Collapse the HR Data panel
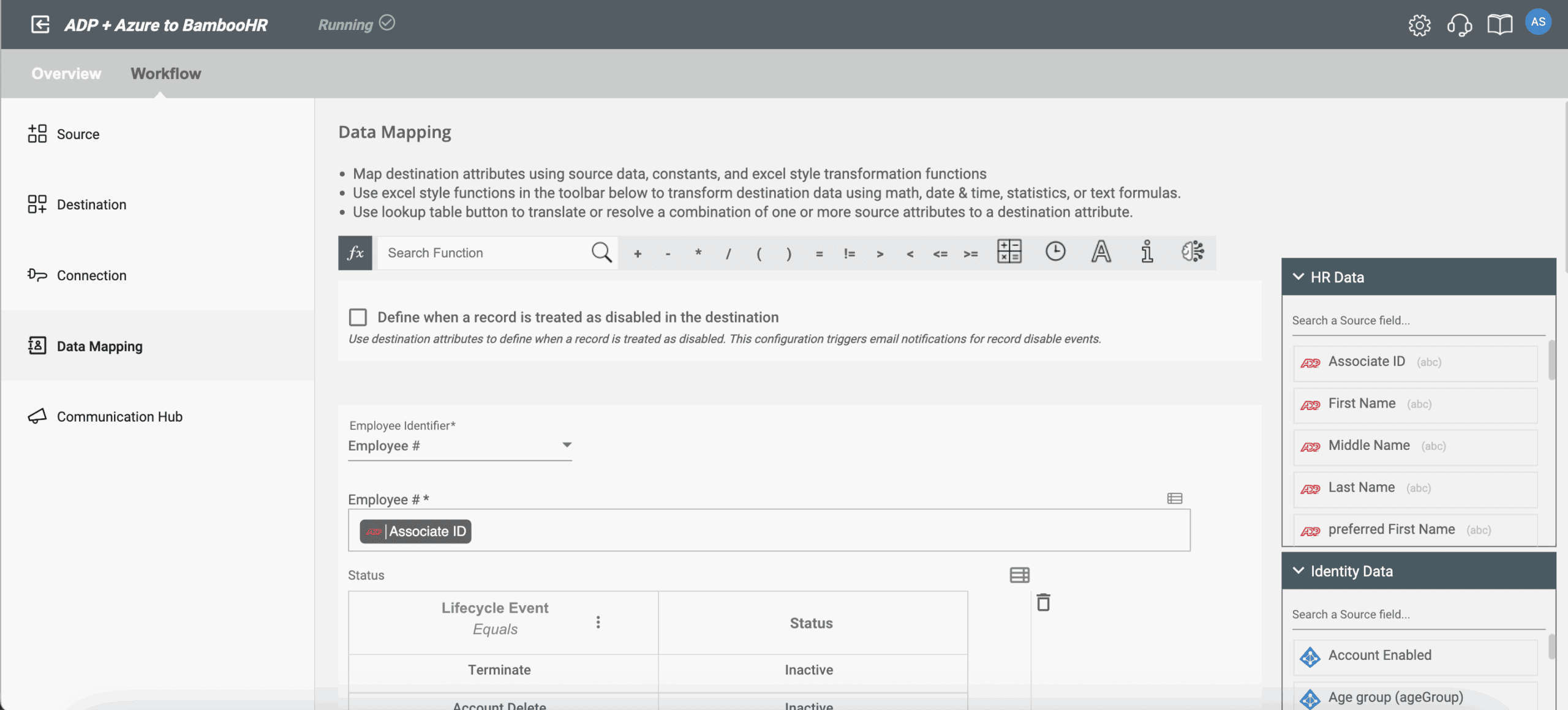 point(1298,277)
